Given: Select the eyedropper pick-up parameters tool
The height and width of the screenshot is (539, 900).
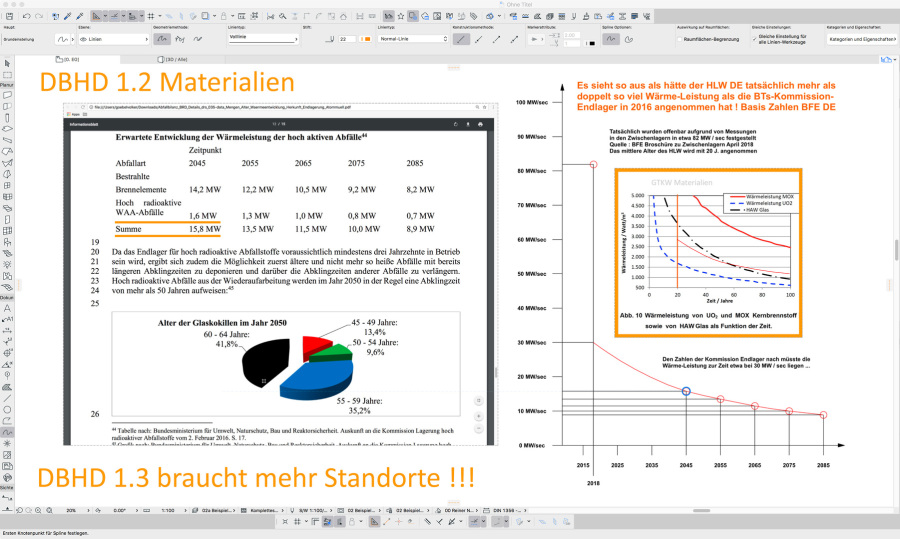Looking at the screenshot, I should click(66, 17).
